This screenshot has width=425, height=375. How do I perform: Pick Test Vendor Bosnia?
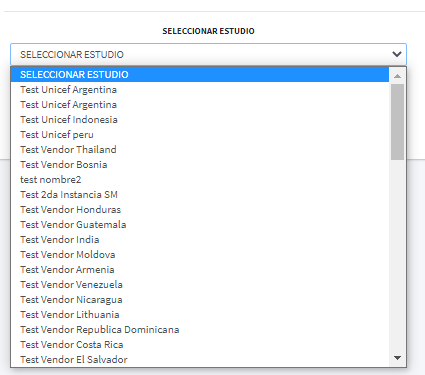(200, 165)
